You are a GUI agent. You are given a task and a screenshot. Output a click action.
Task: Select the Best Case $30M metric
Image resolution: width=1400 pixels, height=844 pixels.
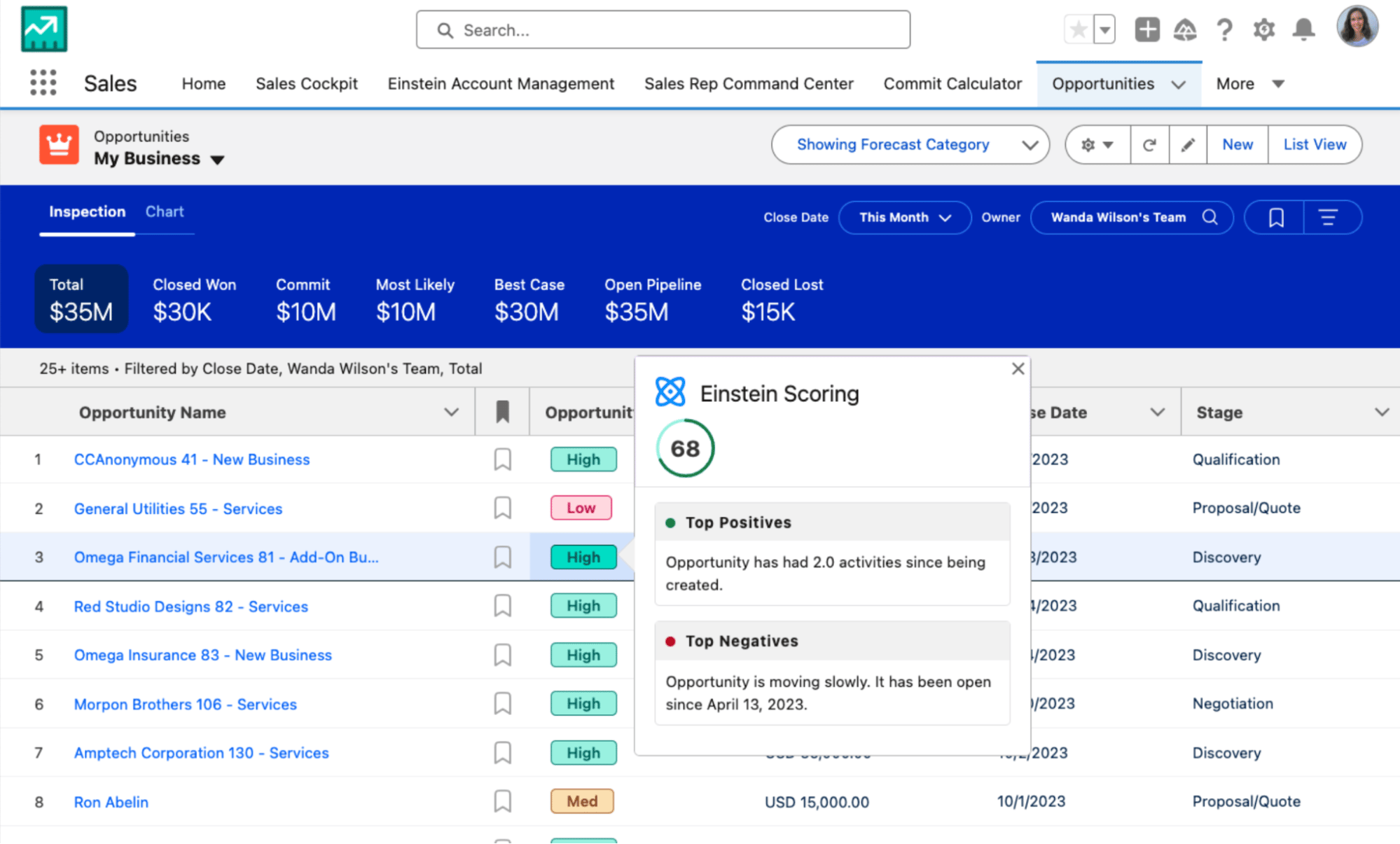tap(529, 299)
